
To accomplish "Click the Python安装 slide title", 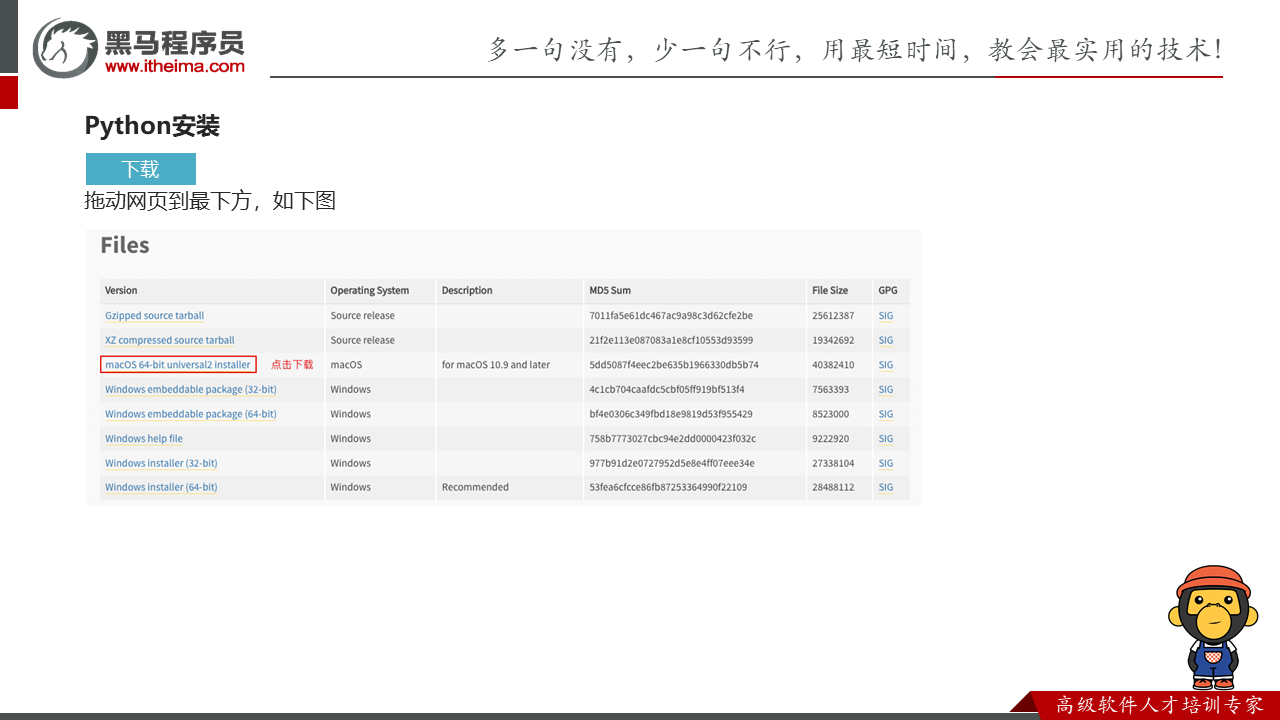I will click(152, 126).
